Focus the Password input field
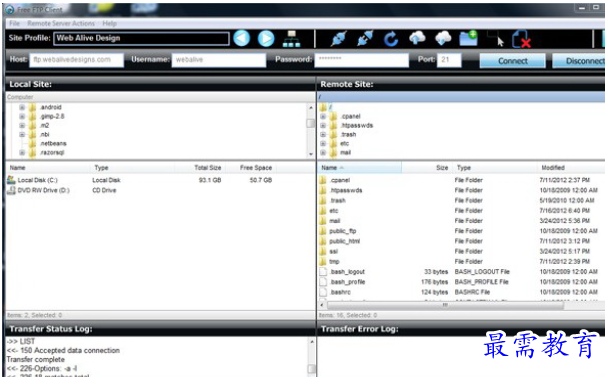This screenshot has width=605, height=377. (x=362, y=60)
